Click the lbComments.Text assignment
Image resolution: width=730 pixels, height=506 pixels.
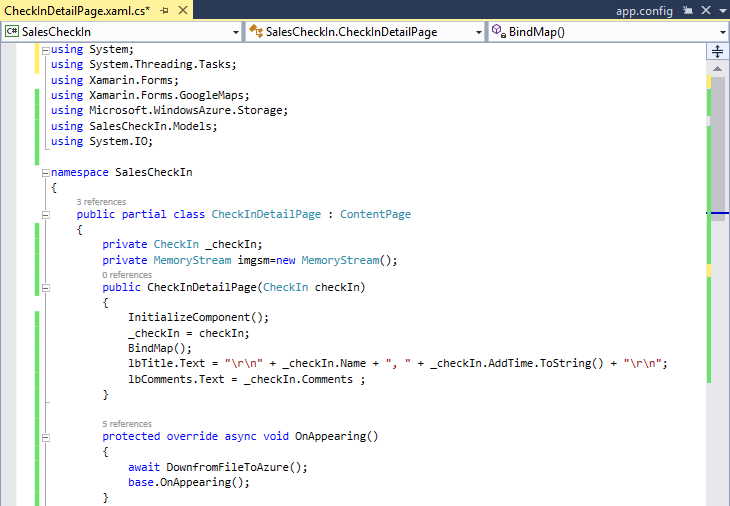[247, 379]
